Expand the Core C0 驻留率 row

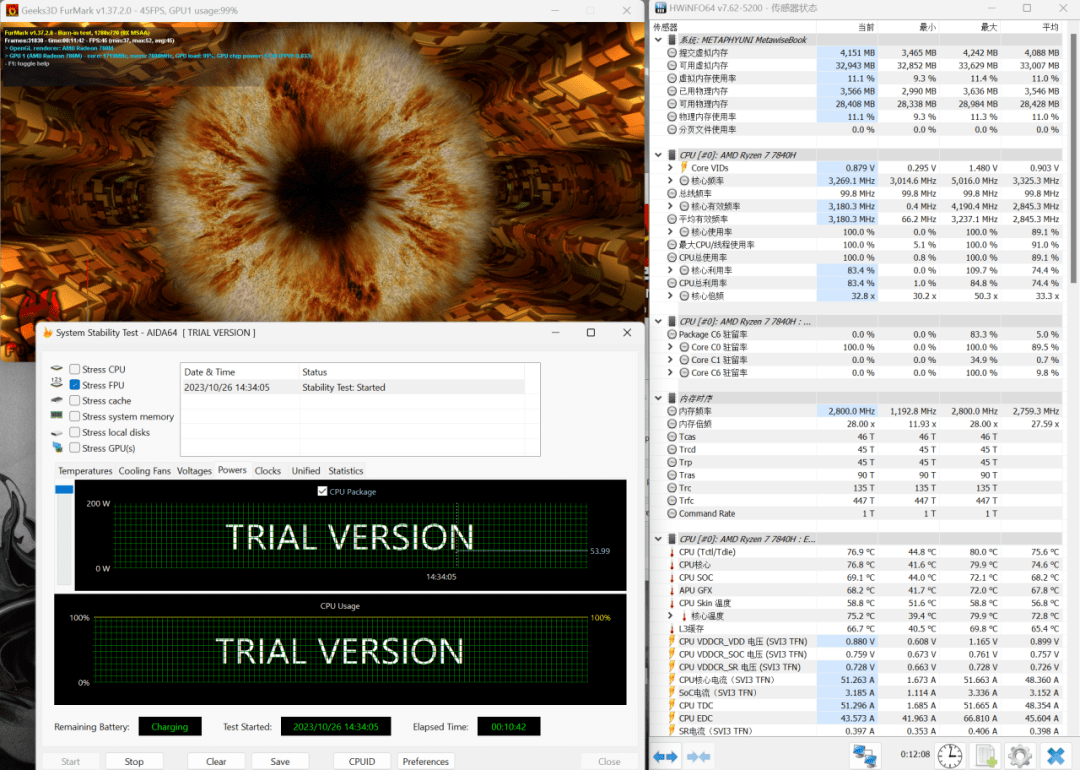pyautogui.click(x=670, y=347)
